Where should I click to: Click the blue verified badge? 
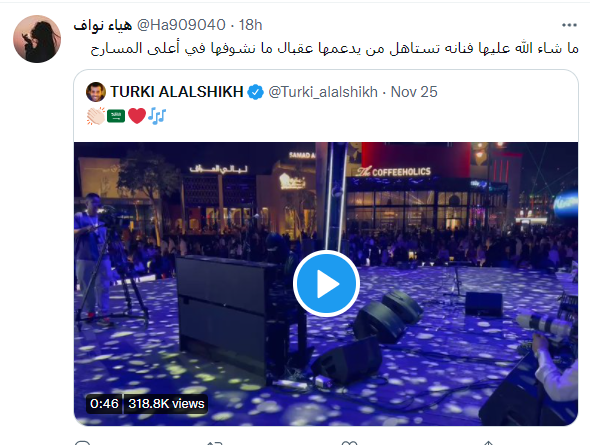[255, 92]
